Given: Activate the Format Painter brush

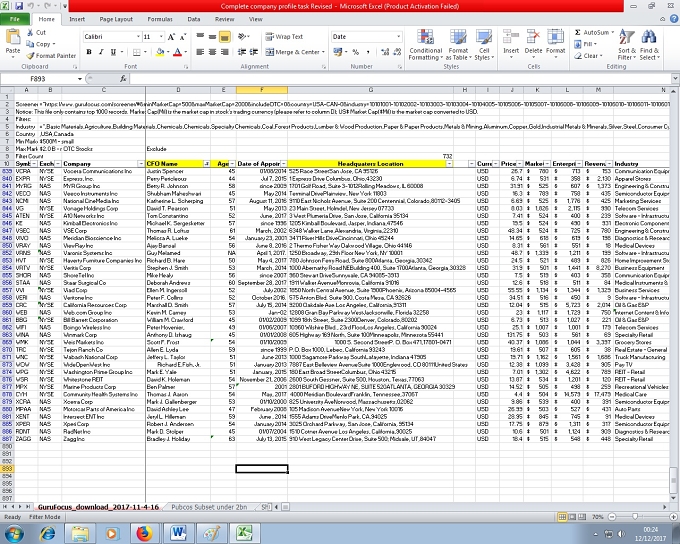Looking at the screenshot, I should [x=30, y=56].
